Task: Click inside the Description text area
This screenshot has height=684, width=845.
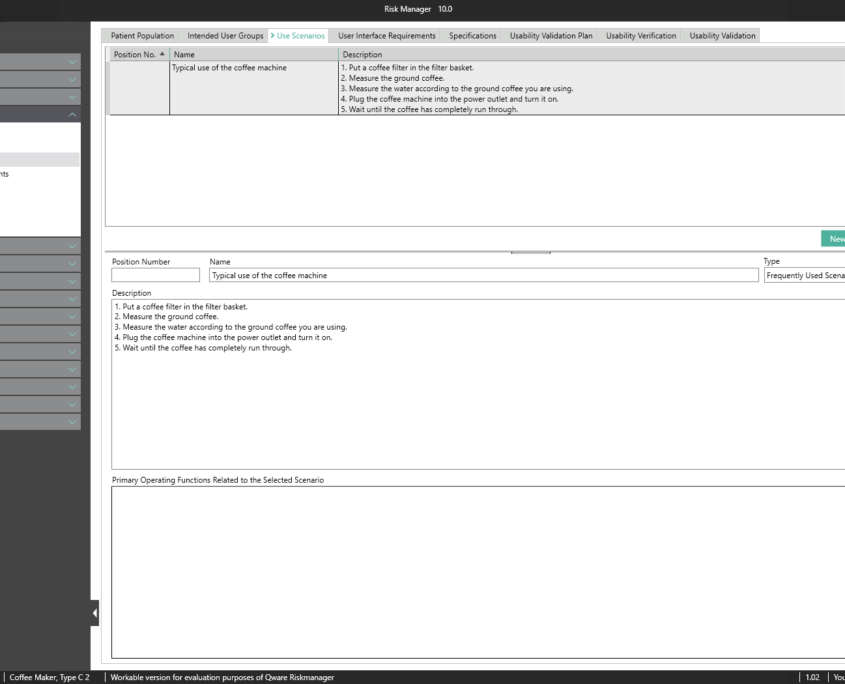Action: [478, 400]
